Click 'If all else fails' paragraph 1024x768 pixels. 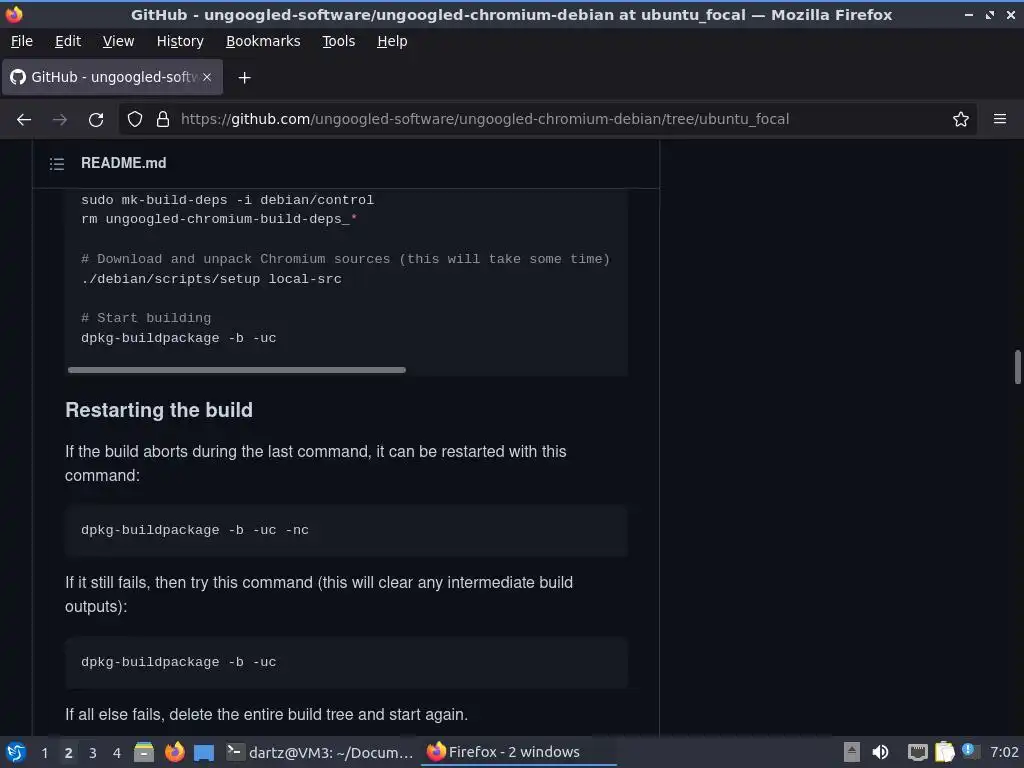tap(266, 714)
